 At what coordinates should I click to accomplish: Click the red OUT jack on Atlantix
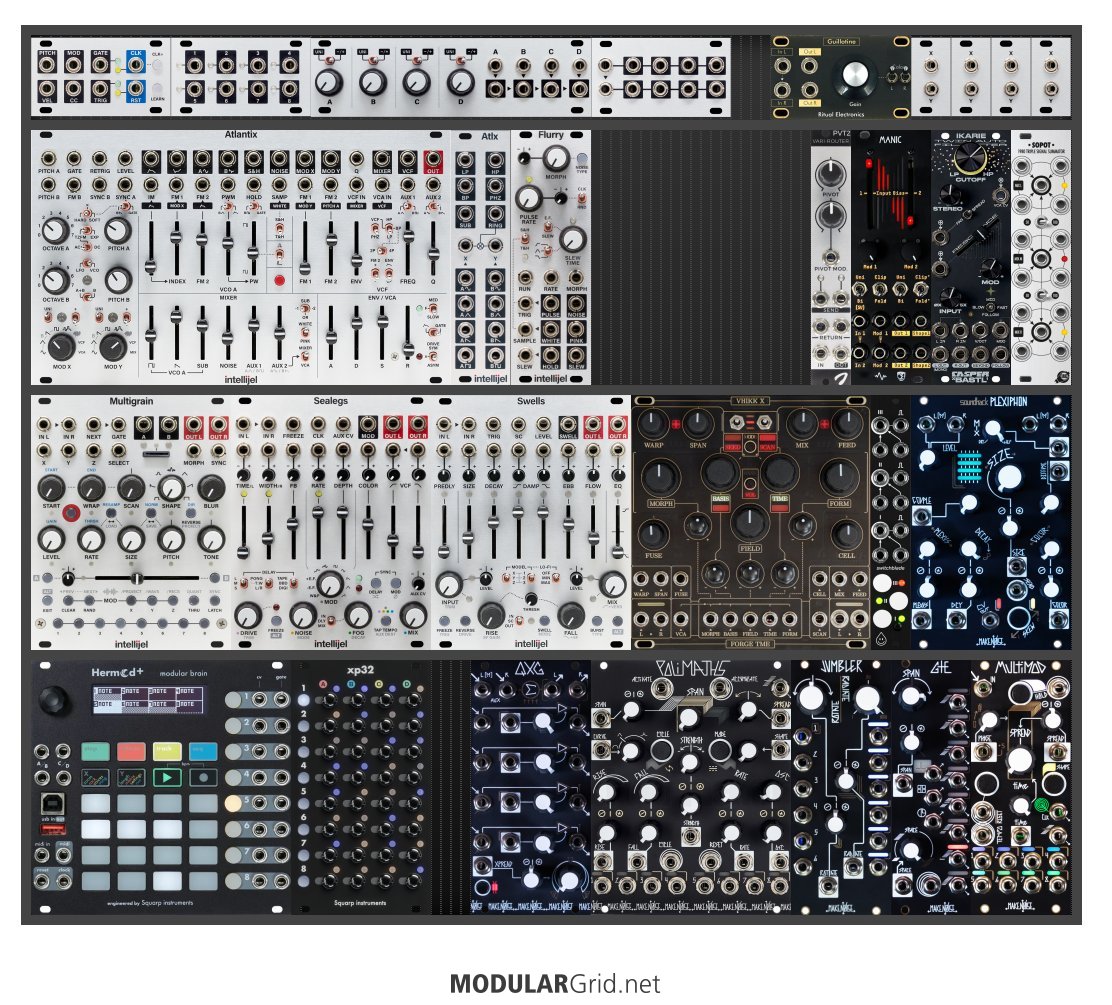click(x=433, y=160)
